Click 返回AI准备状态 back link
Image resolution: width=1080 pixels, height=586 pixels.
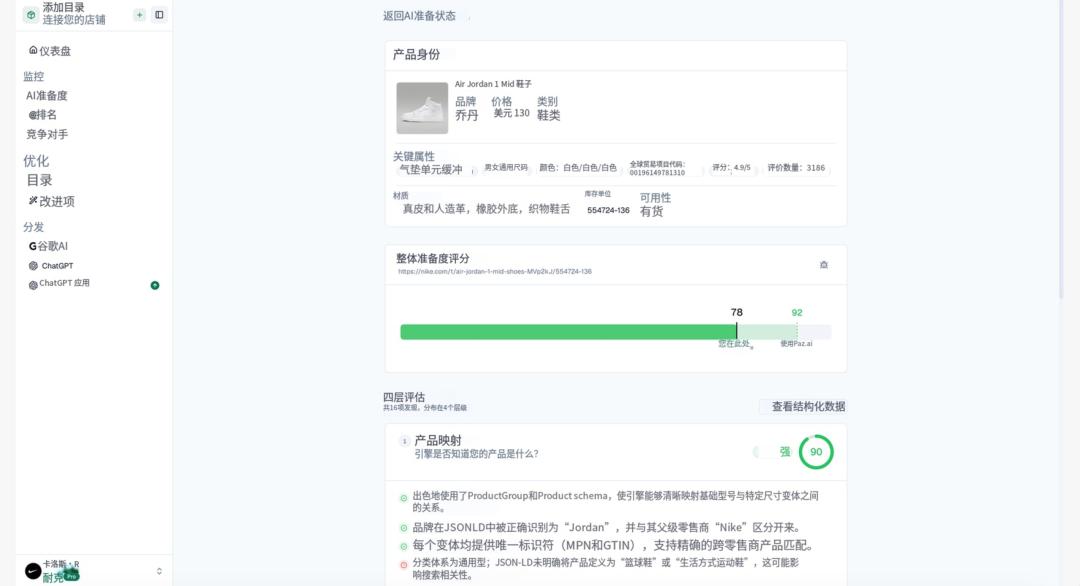click(419, 16)
